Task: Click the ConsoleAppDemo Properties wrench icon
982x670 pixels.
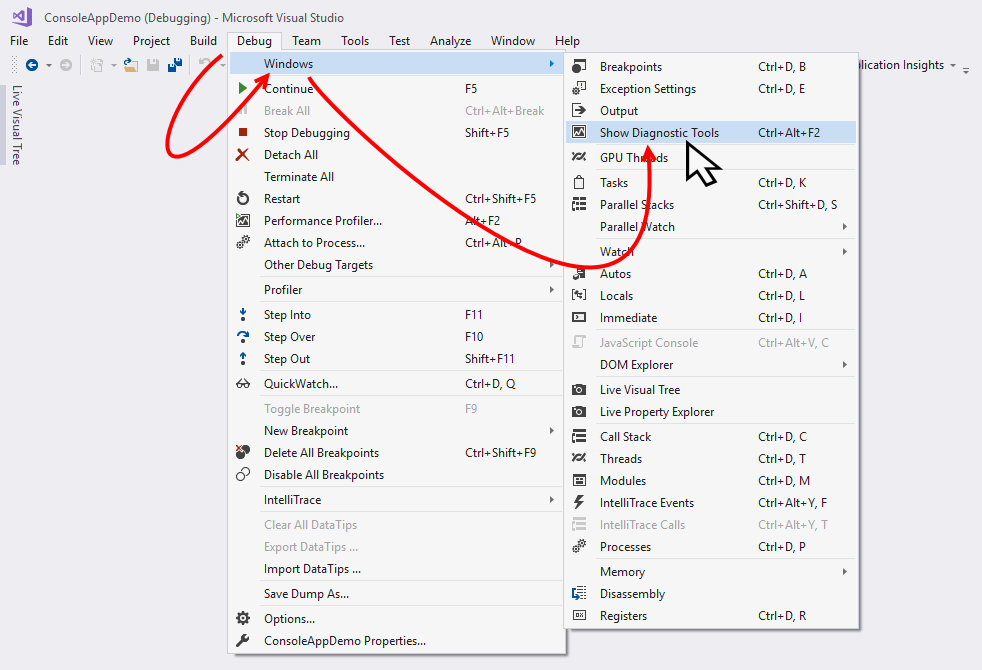Action: tap(243, 641)
